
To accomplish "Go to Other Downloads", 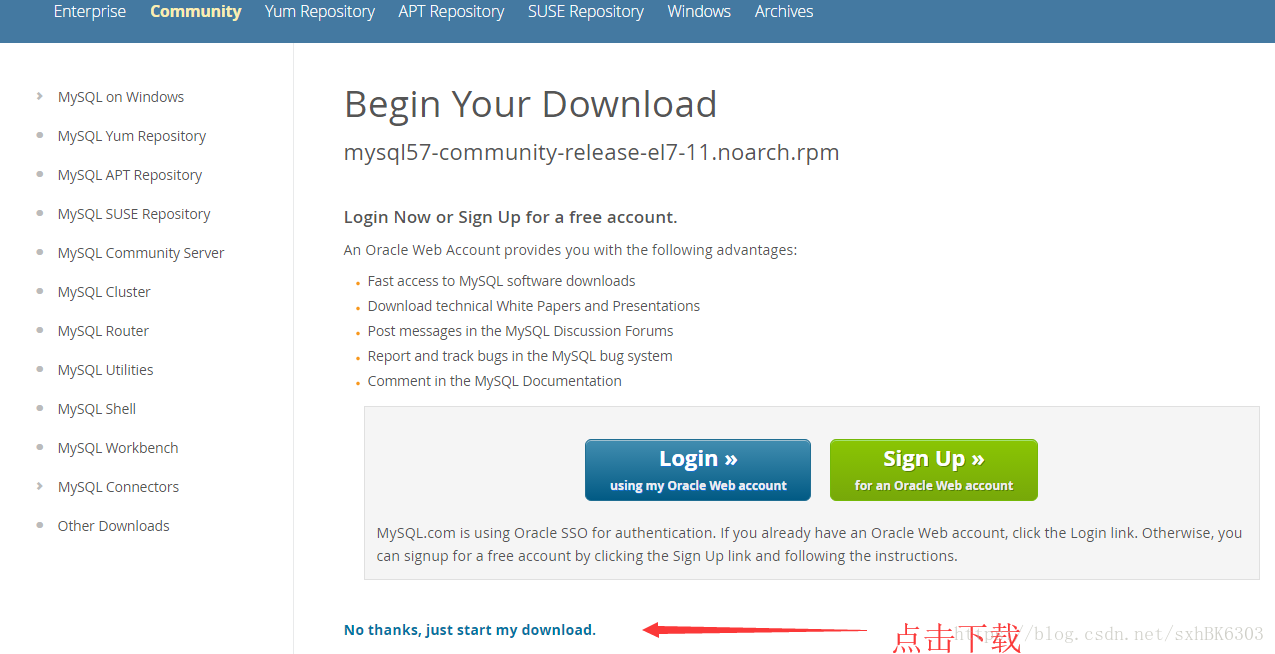I will tap(114, 526).
